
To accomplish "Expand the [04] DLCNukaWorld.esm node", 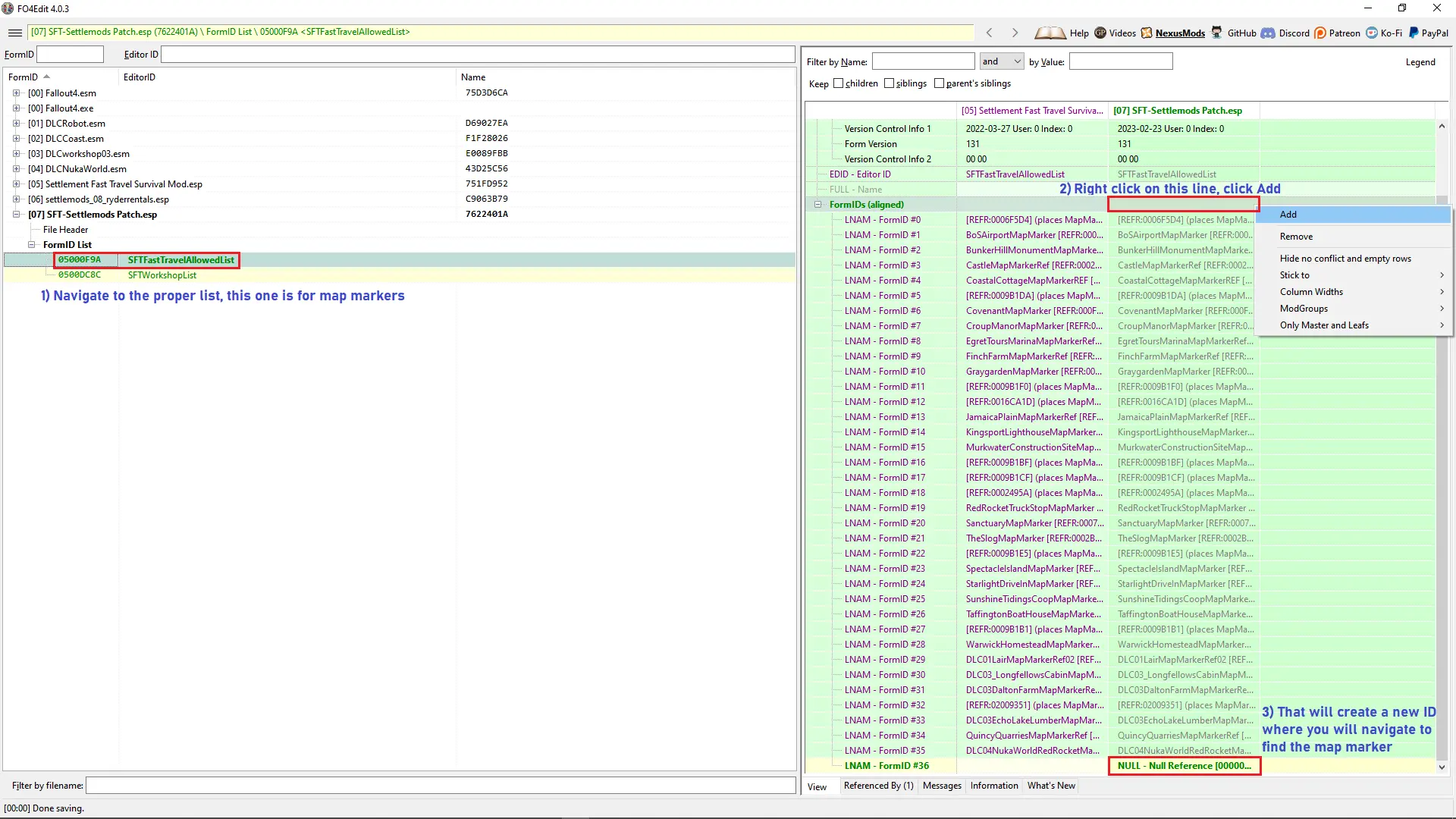I will click(x=16, y=169).
